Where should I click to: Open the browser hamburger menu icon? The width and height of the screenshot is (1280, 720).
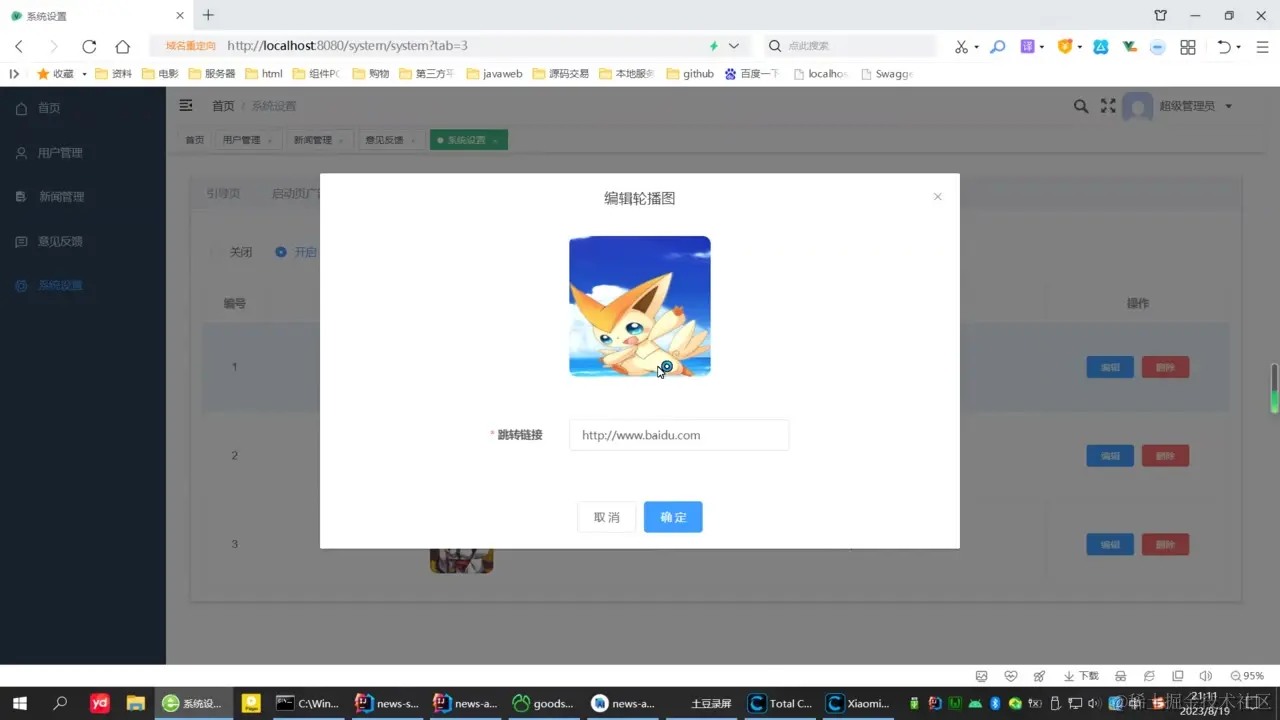tap(1262, 46)
